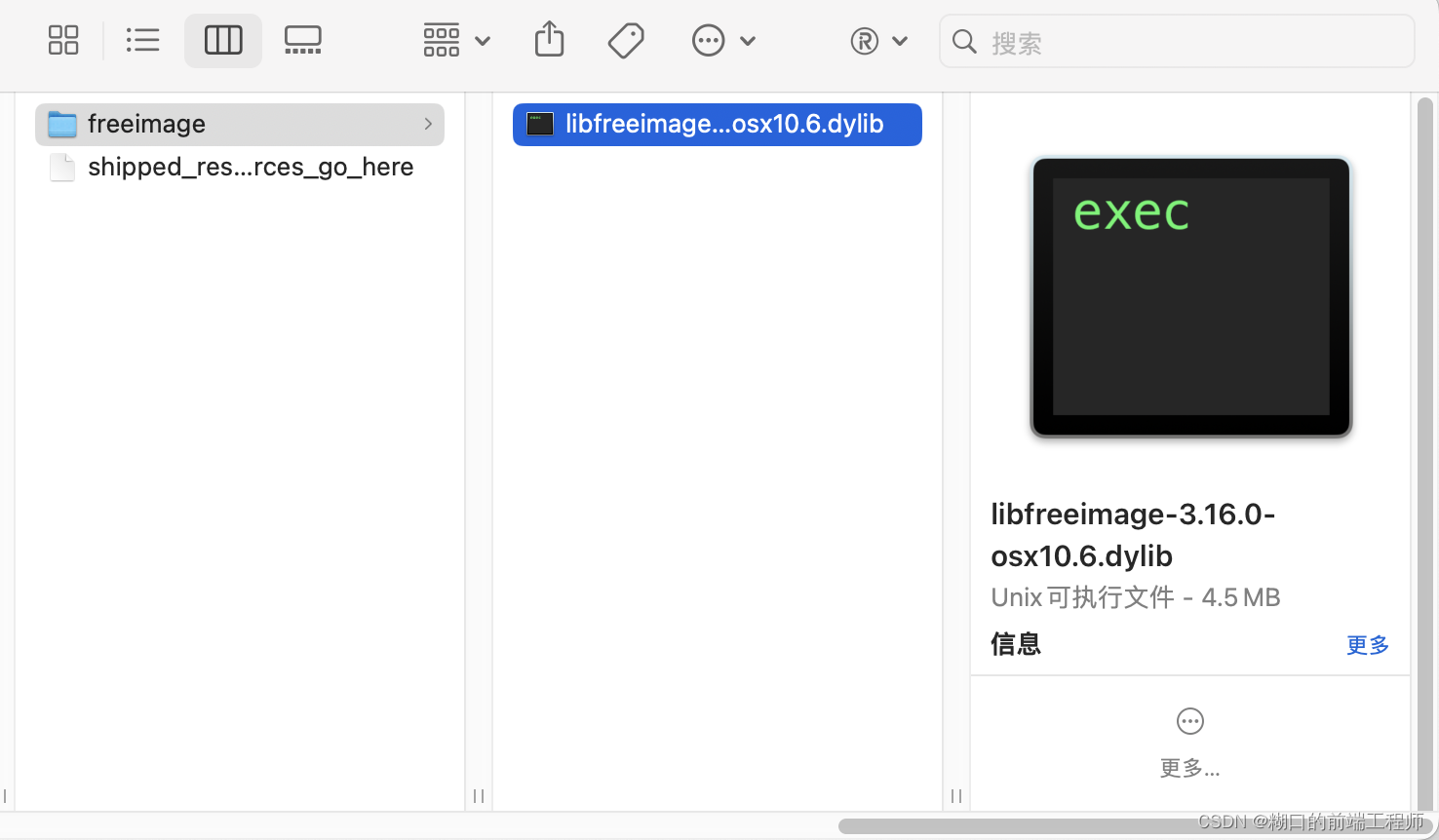Select the column view button
This screenshot has width=1439, height=840.
pos(223,41)
